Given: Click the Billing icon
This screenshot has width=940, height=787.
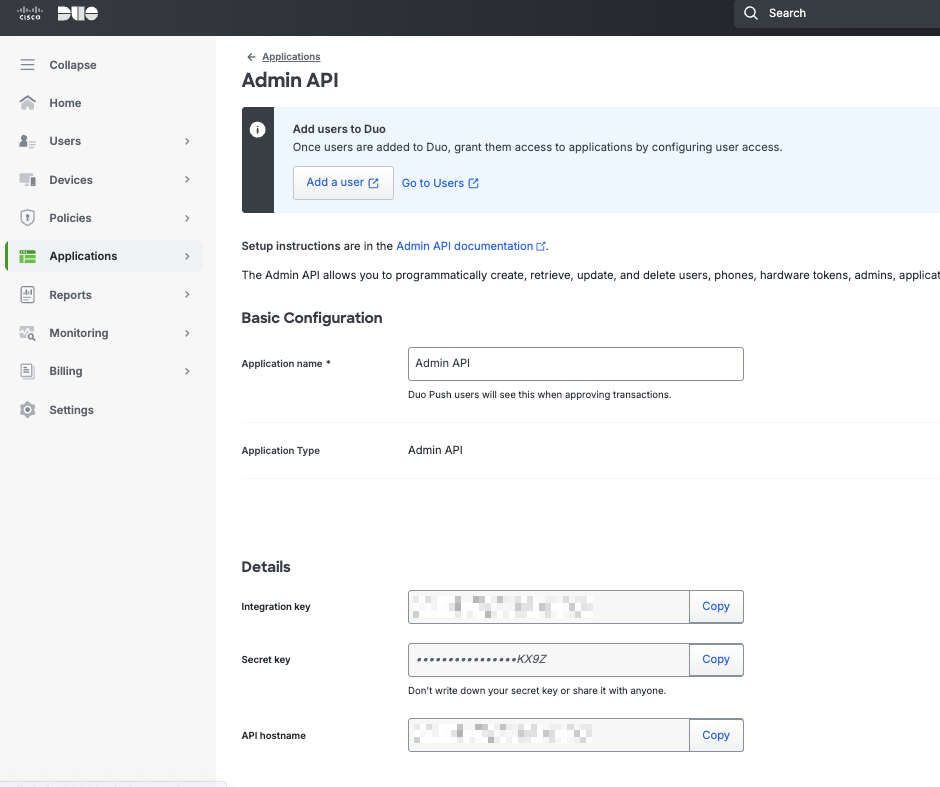Looking at the screenshot, I should (x=28, y=371).
